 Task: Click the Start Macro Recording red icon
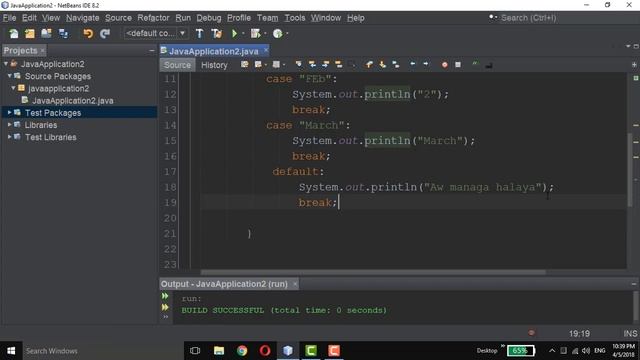coord(444,64)
